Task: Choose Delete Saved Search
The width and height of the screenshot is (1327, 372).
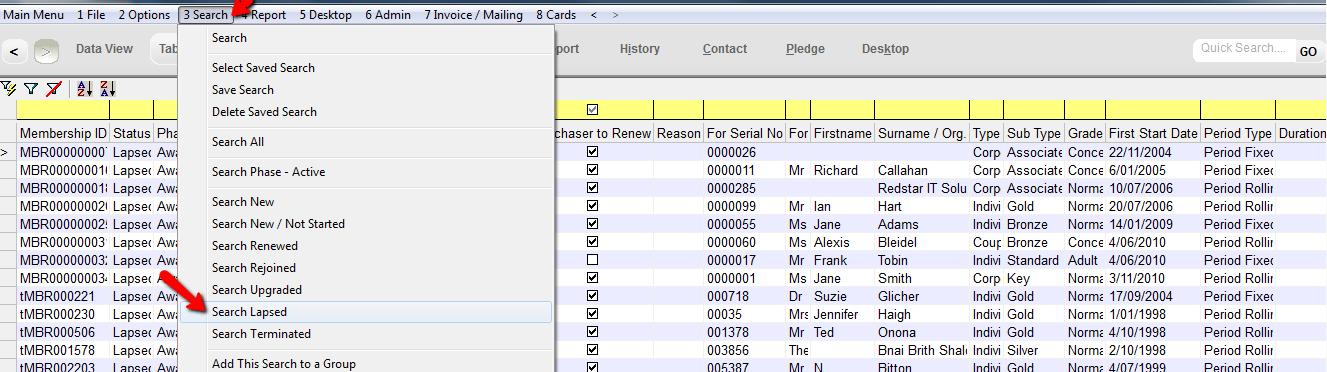Action: point(366,112)
